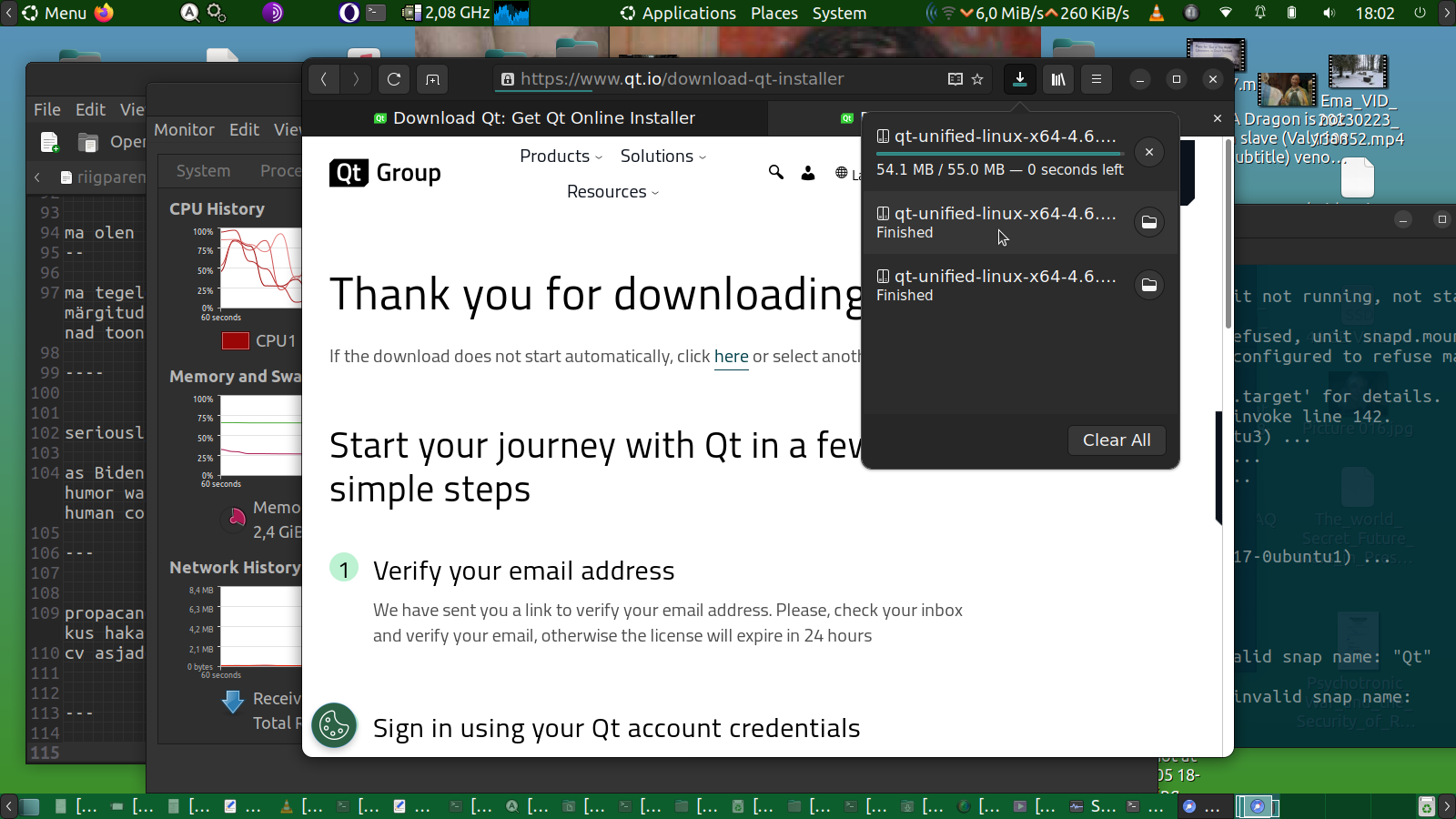Cancel the in-progress qt-unified download
The image size is (1456, 819).
1149,152
